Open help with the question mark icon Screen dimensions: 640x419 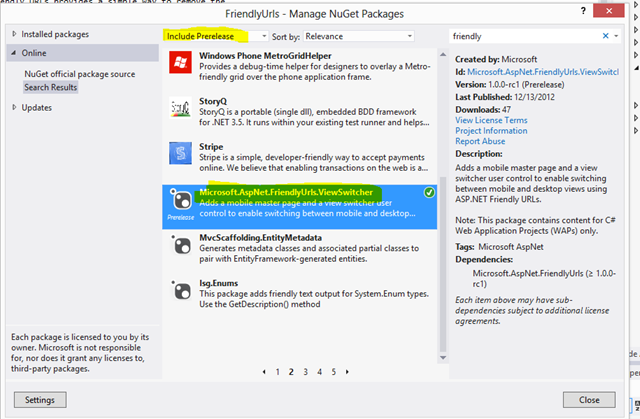(x=583, y=11)
